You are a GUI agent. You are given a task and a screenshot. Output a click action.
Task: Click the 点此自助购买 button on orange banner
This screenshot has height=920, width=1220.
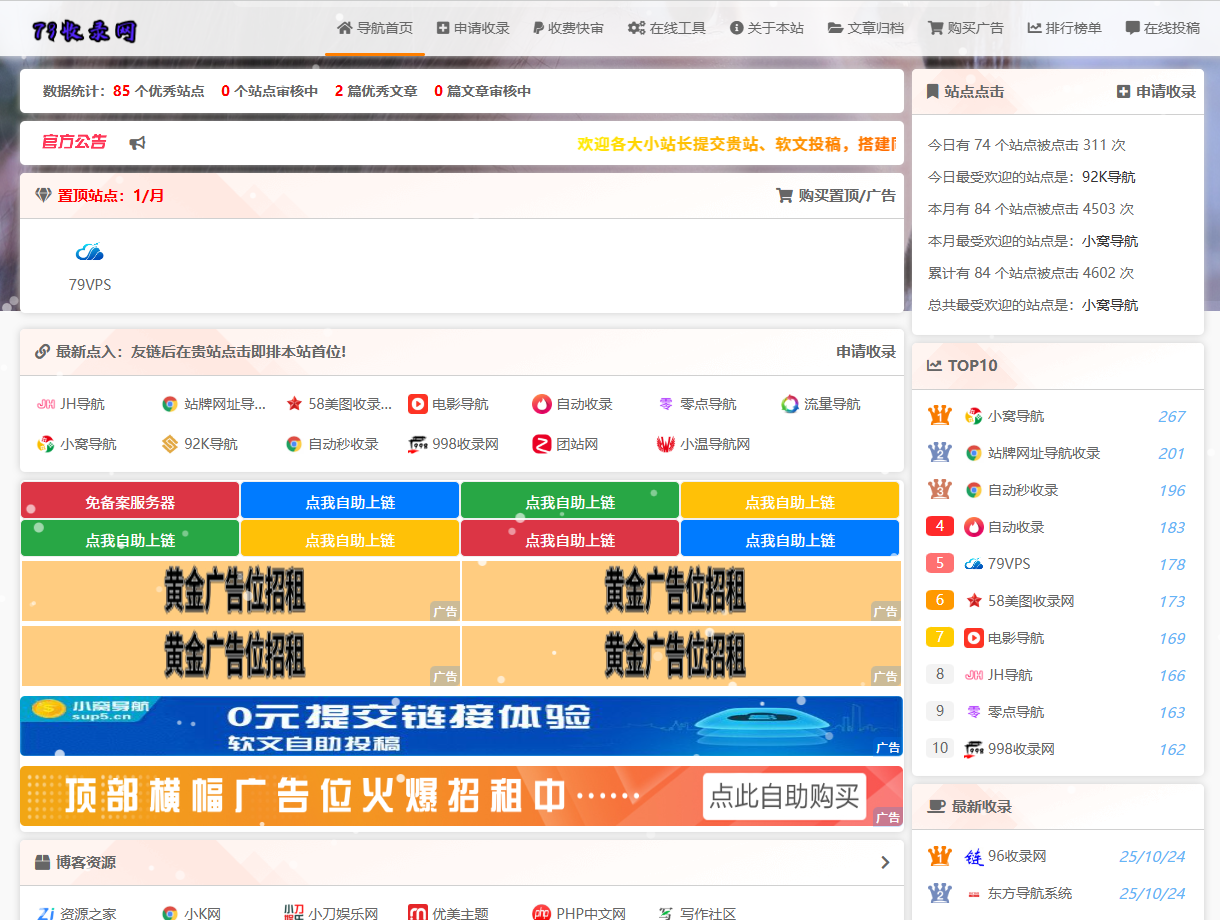point(784,796)
